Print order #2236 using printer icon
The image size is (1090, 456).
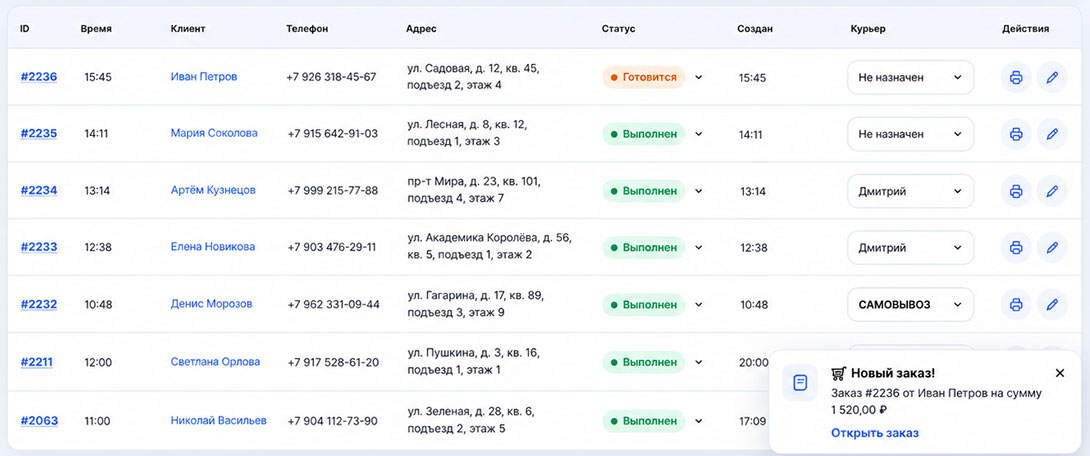tap(1016, 77)
